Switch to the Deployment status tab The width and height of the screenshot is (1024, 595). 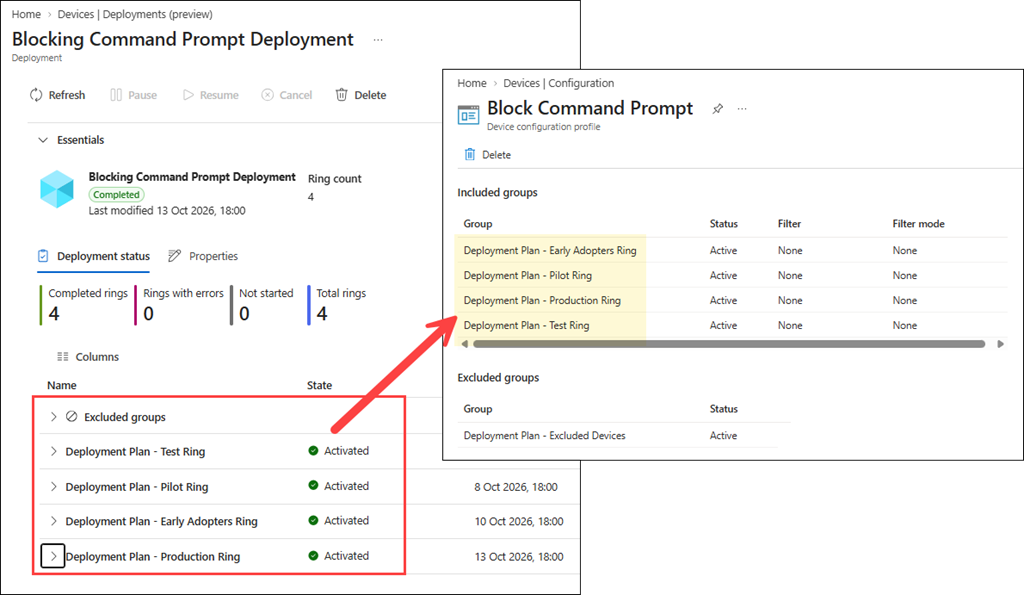94,256
